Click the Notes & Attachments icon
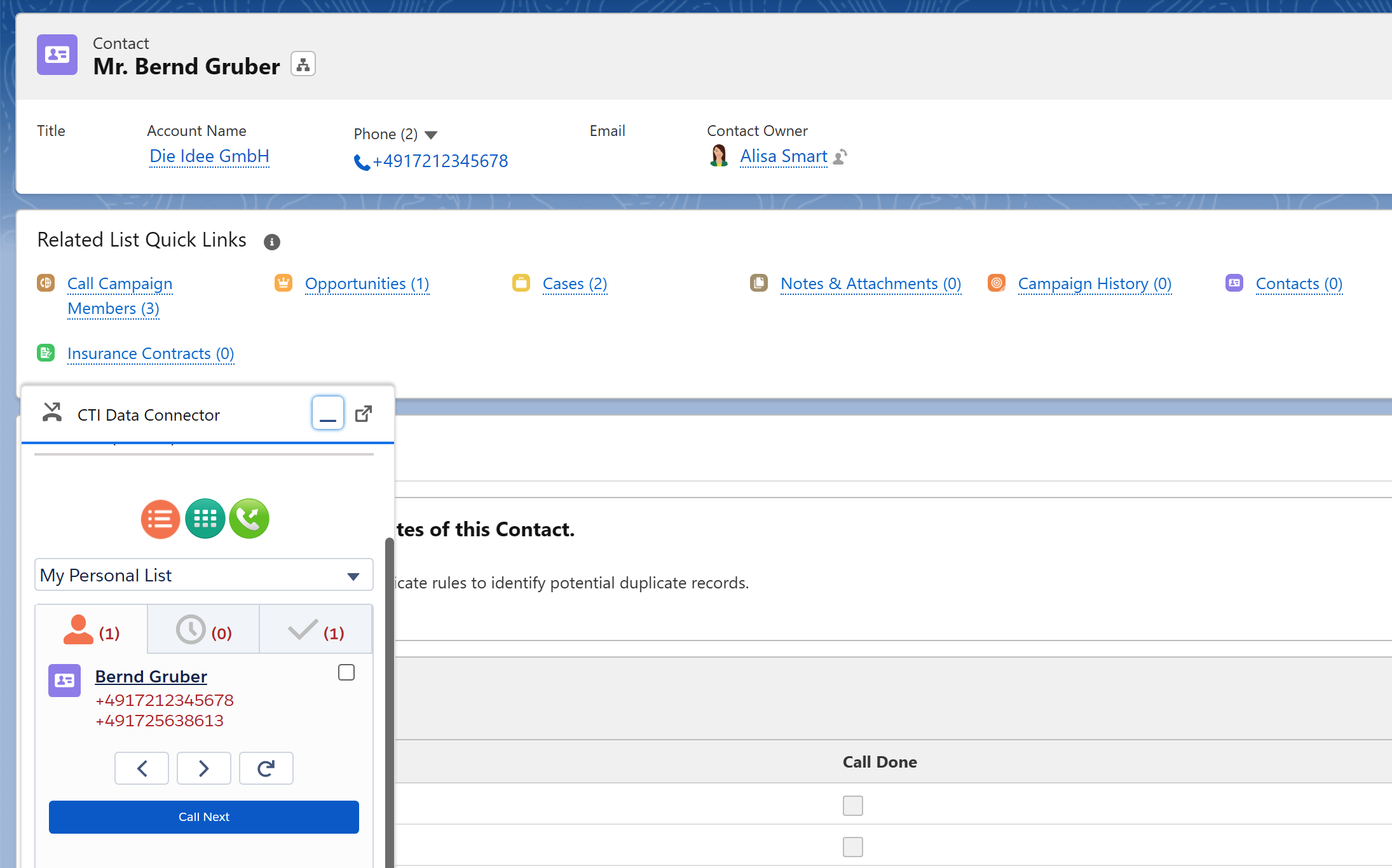This screenshot has width=1392, height=868. [759, 283]
